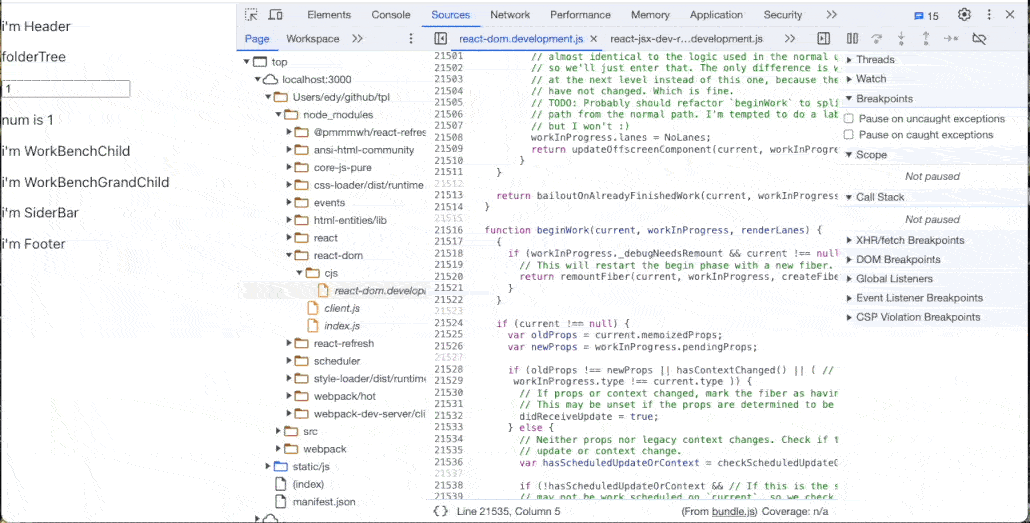The height and width of the screenshot is (523, 1030).
Task: Collapse the node_modules folder
Action: pyautogui.click(x=278, y=115)
